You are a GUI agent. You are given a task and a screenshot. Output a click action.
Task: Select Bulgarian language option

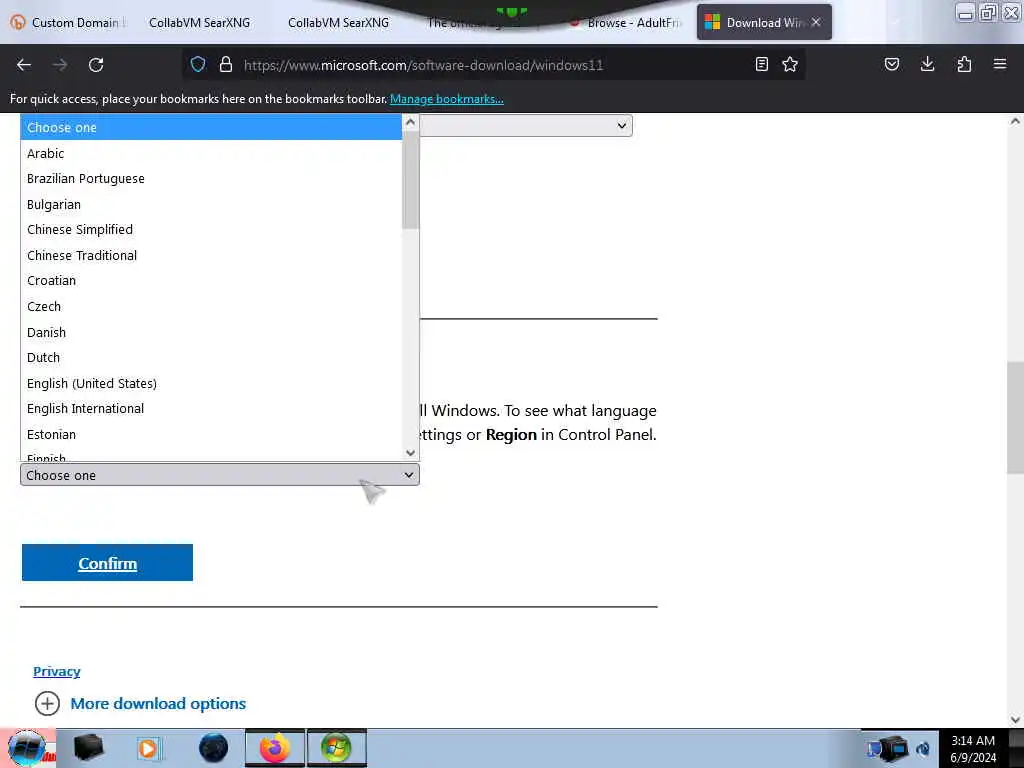[211, 204]
